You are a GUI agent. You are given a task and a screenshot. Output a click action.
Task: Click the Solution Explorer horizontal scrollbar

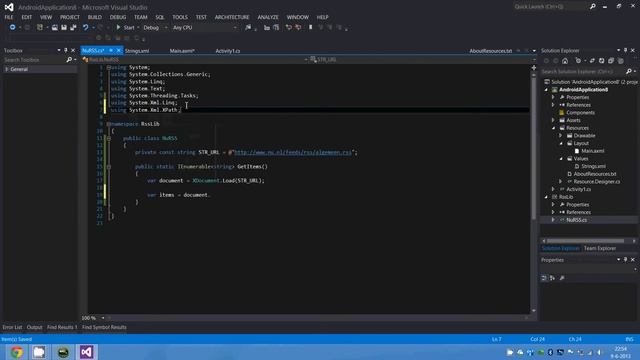pyautogui.click(x=585, y=241)
